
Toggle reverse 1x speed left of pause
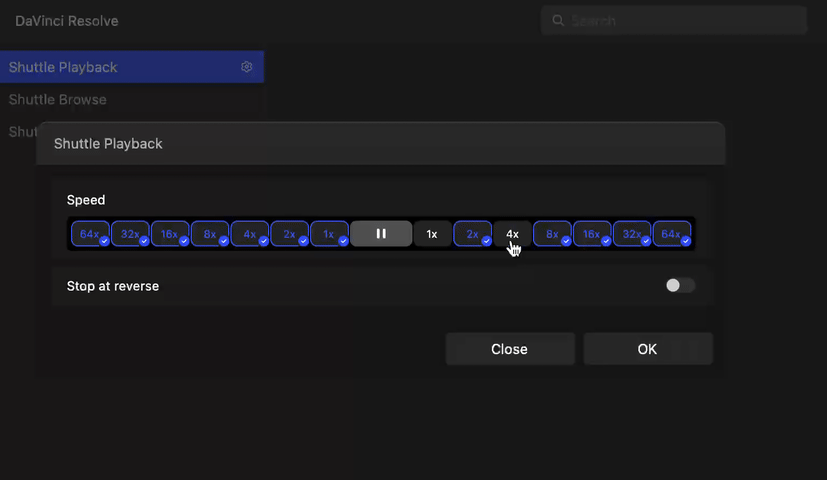coord(329,234)
